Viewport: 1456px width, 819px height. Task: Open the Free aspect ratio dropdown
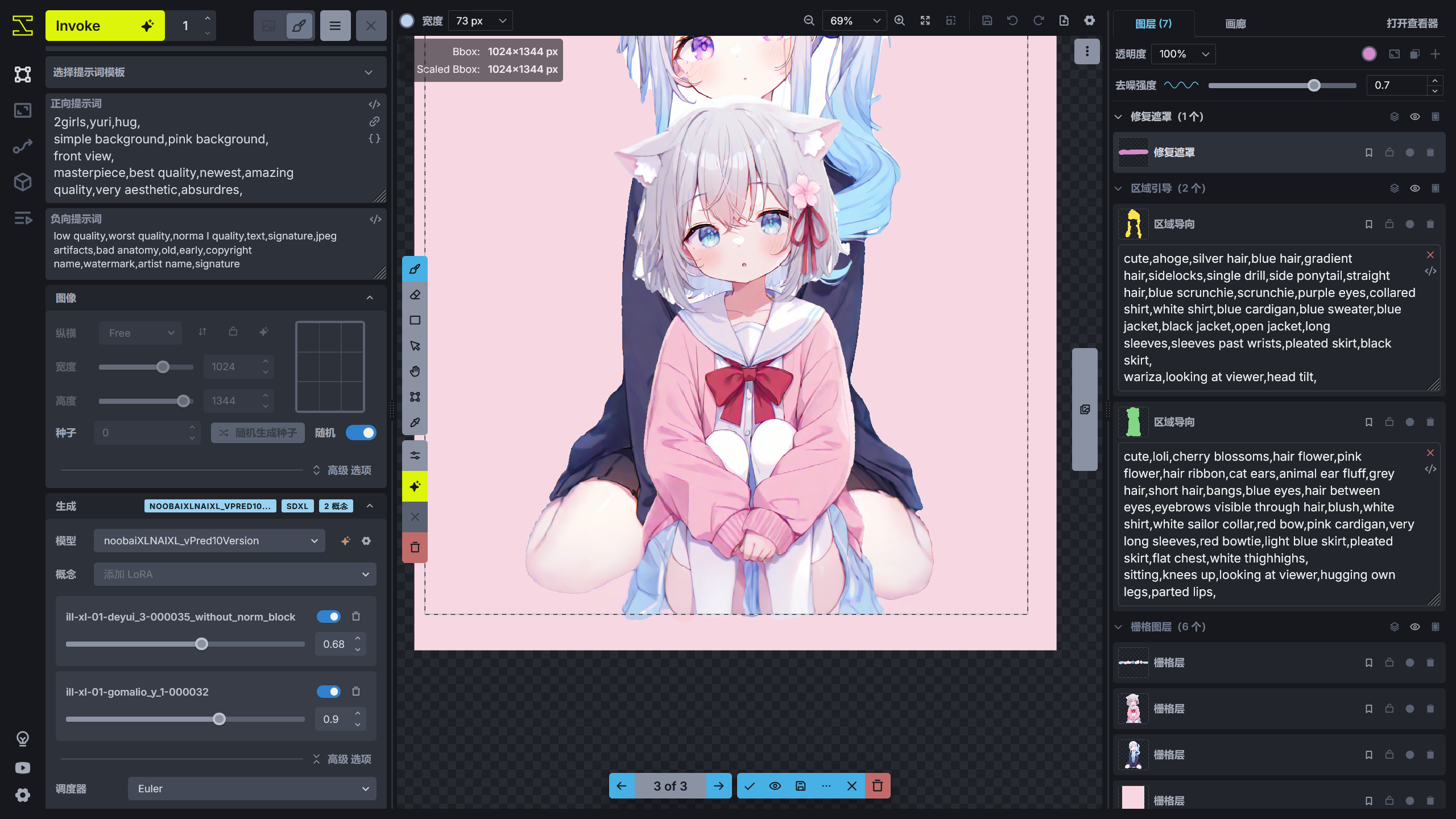(140, 333)
